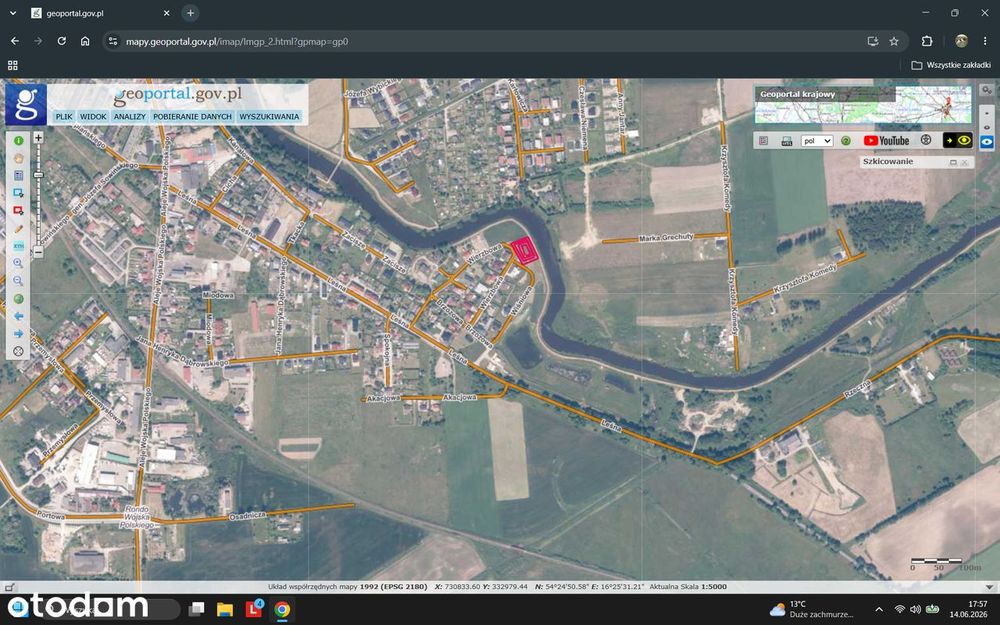Viewport: 1000px width, 625px height.
Task: Show hidden system tray icons
Action: (879, 609)
